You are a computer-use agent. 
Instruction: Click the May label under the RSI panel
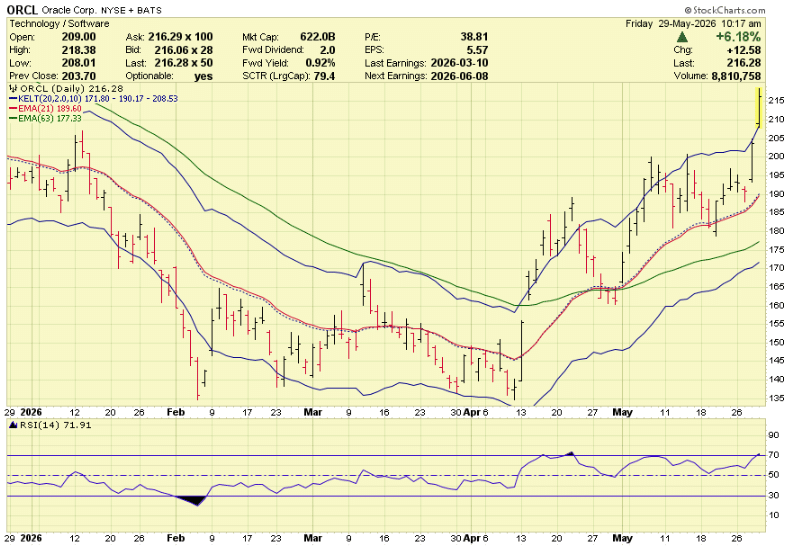click(622, 538)
